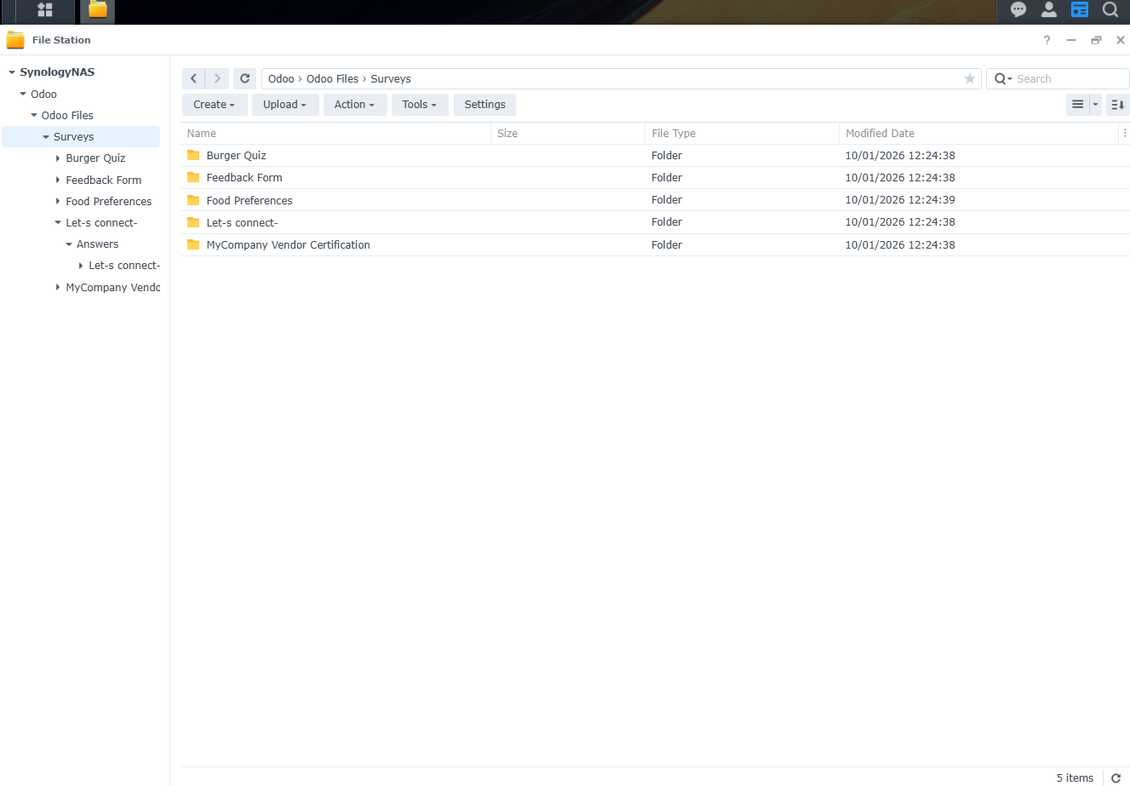Click the 5 items status text

pos(1075,778)
